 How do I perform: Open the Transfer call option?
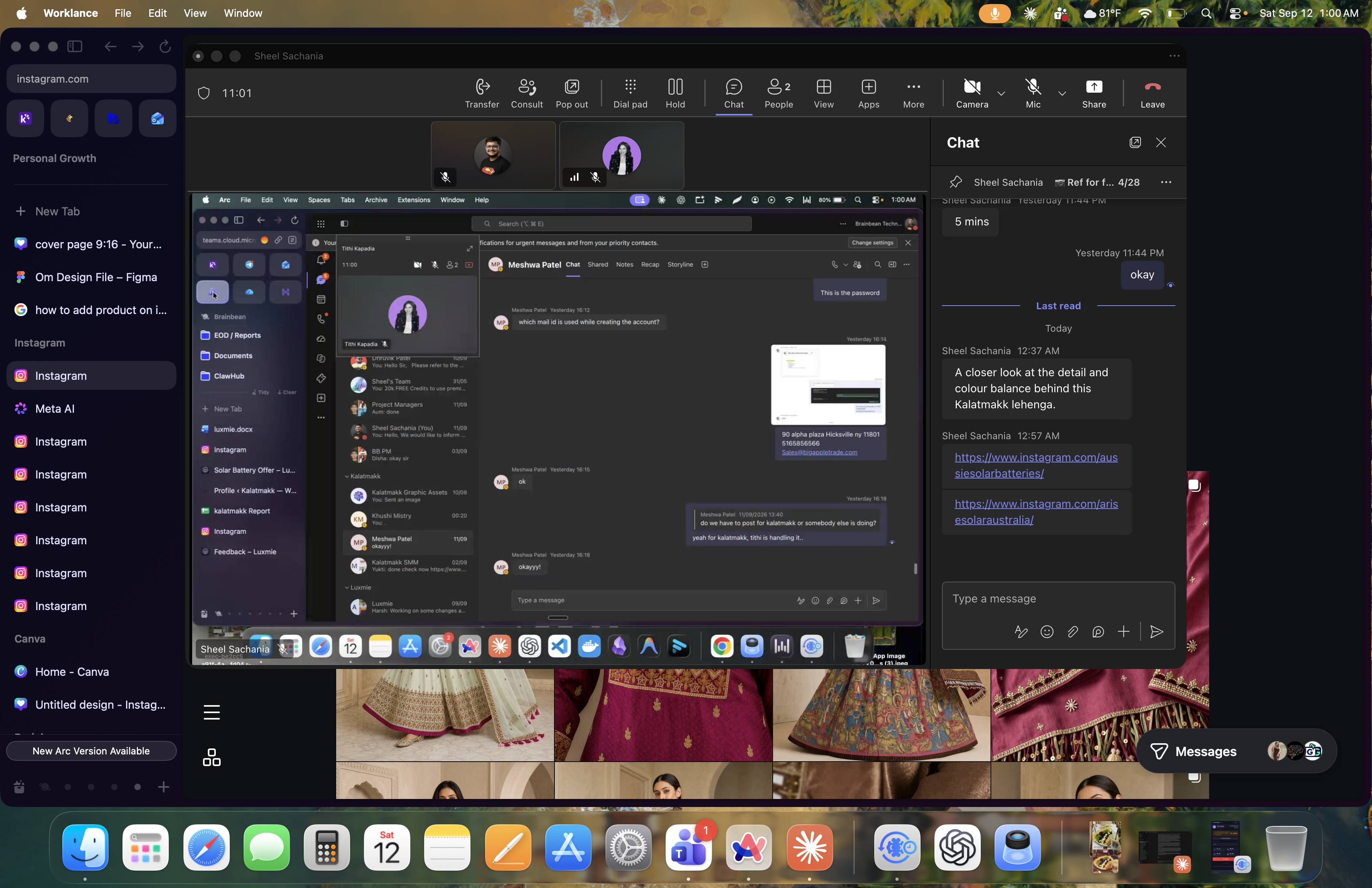click(x=482, y=93)
